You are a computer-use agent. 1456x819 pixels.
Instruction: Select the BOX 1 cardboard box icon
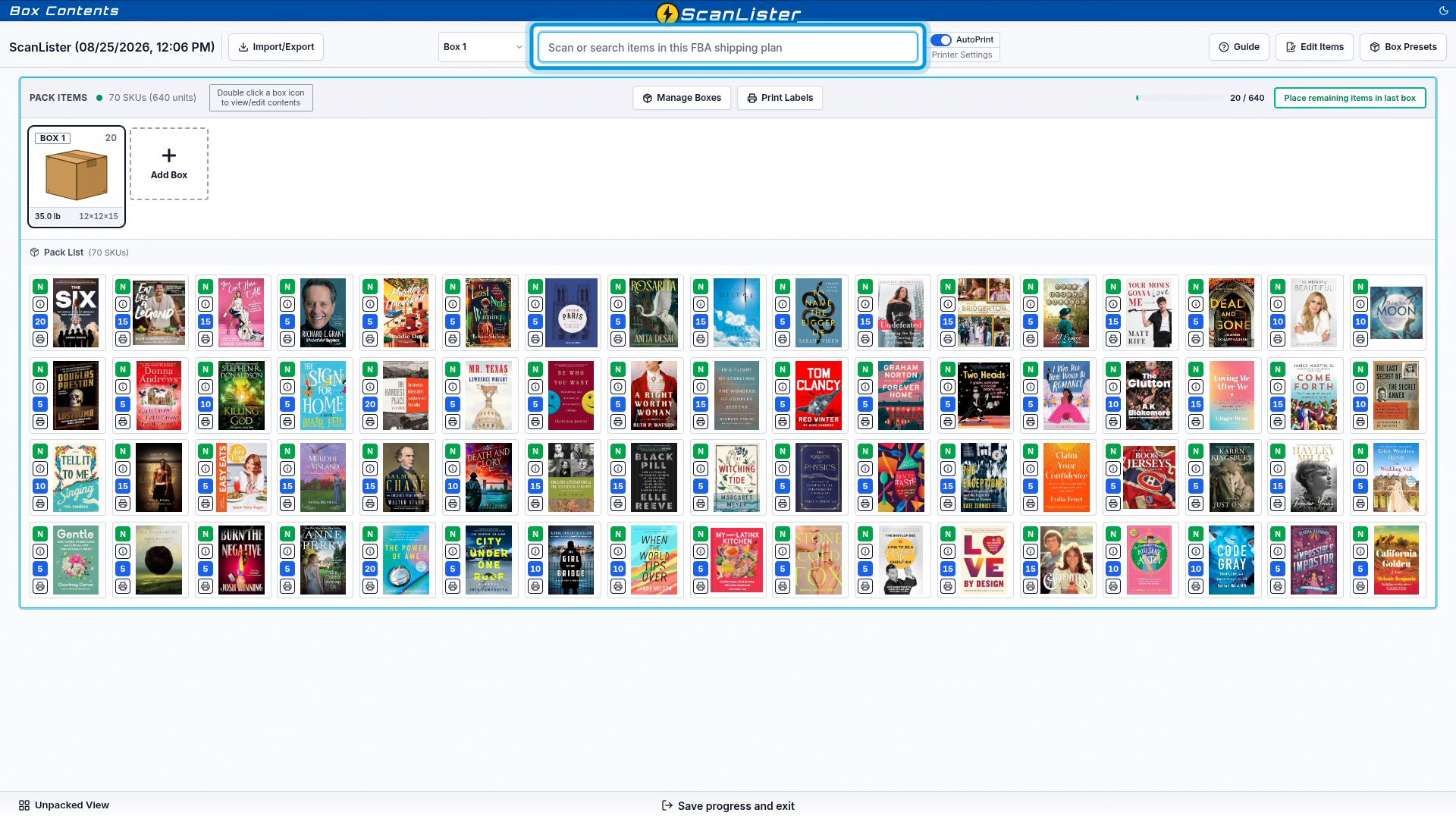tap(77, 175)
